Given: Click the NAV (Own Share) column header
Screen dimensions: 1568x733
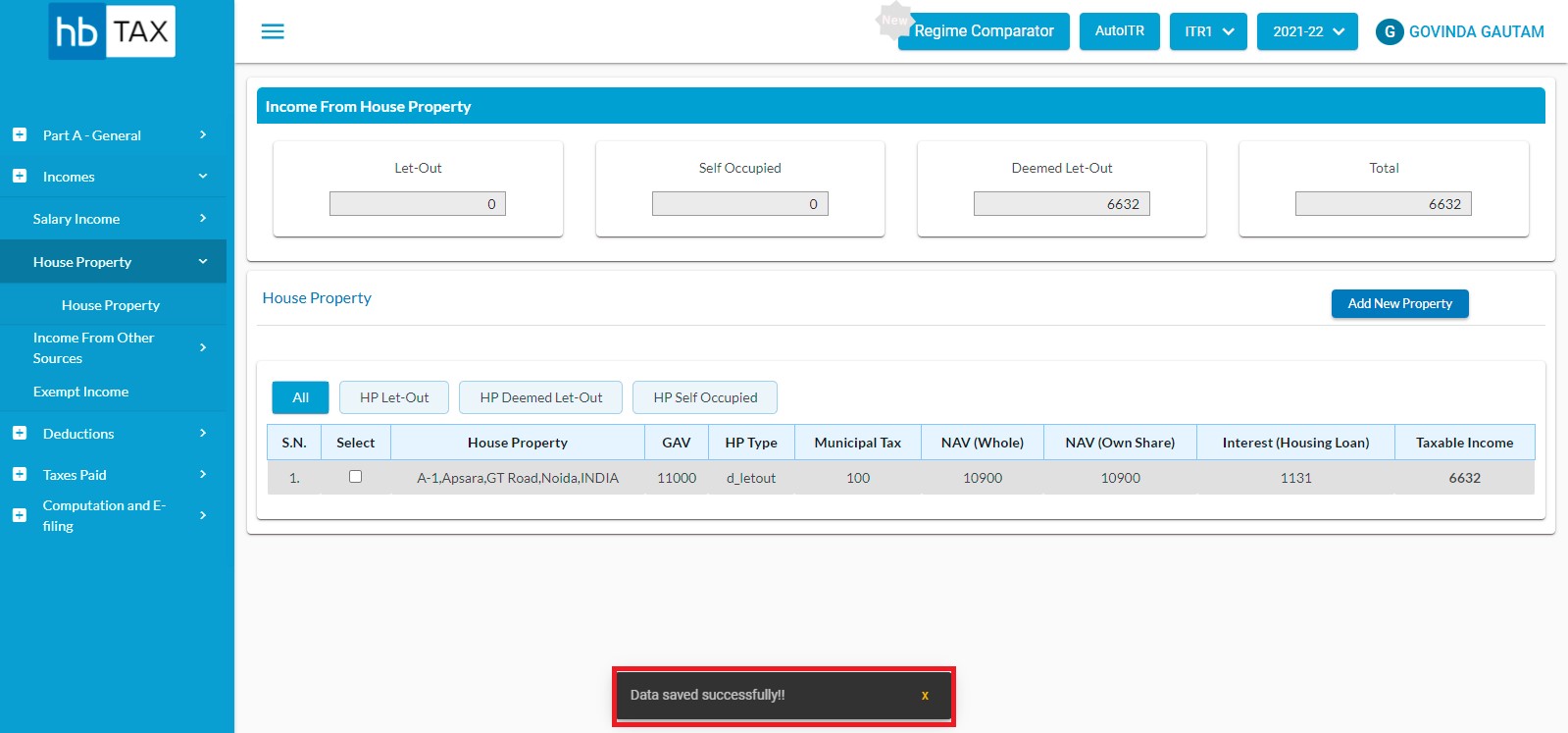Looking at the screenshot, I should (x=1120, y=443).
